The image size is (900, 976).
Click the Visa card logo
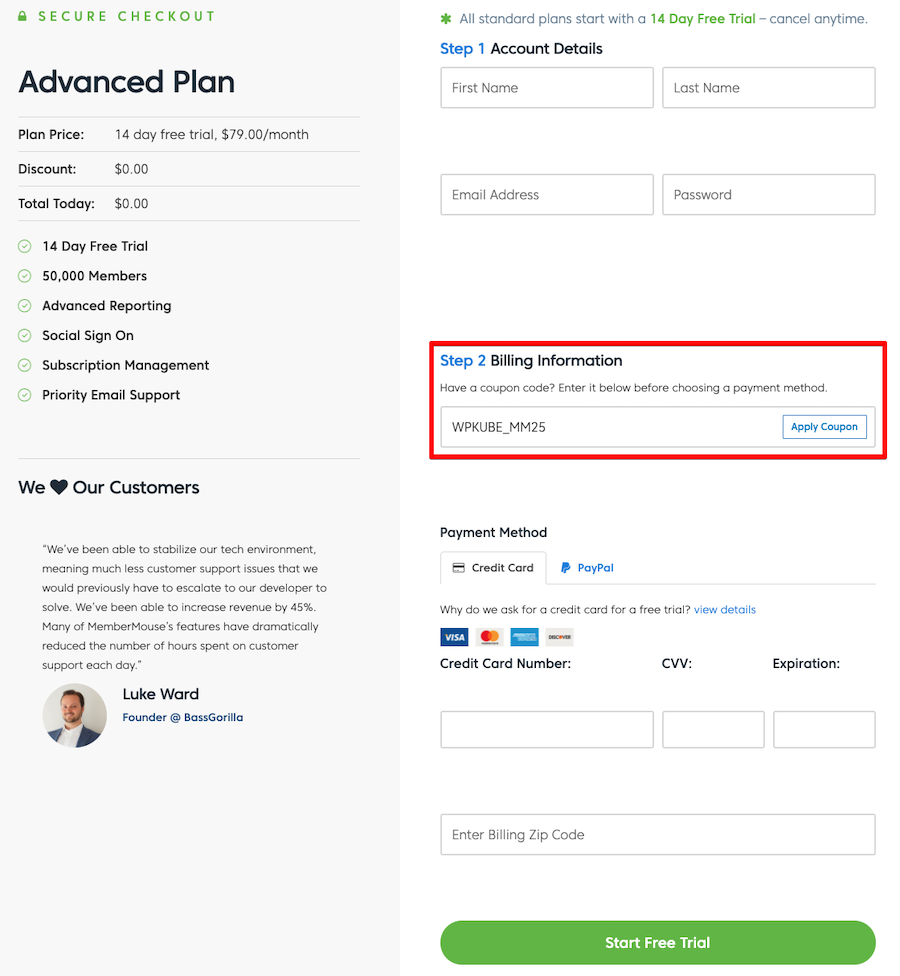(454, 637)
